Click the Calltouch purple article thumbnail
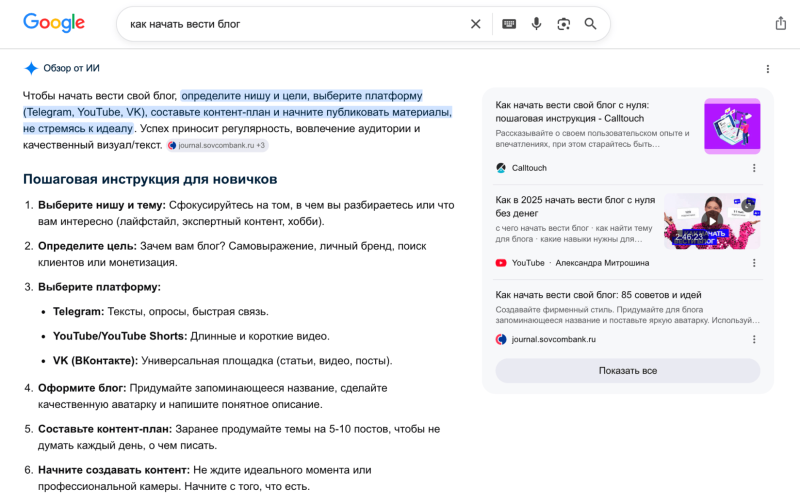The width and height of the screenshot is (800, 500). tap(732, 126)
